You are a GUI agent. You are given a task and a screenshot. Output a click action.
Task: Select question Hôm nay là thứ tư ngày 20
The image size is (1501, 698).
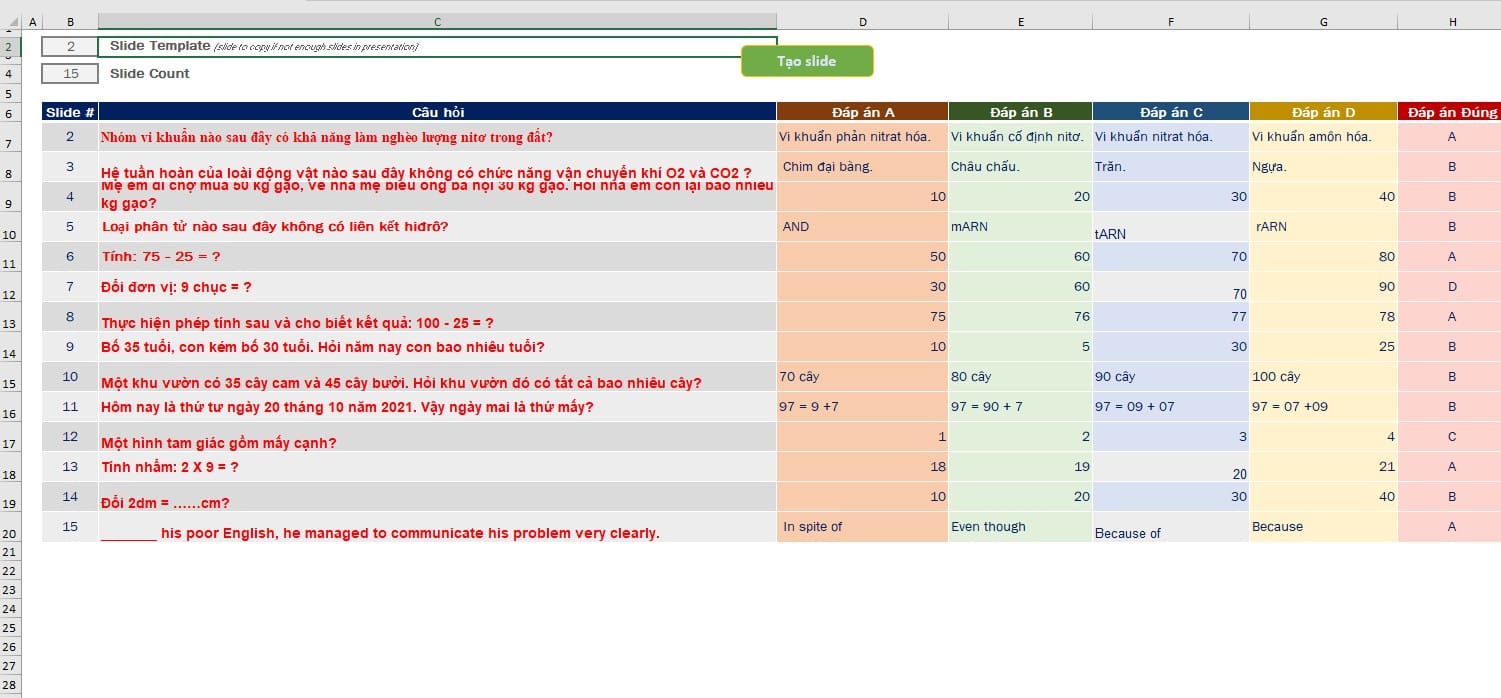[437, 407]
